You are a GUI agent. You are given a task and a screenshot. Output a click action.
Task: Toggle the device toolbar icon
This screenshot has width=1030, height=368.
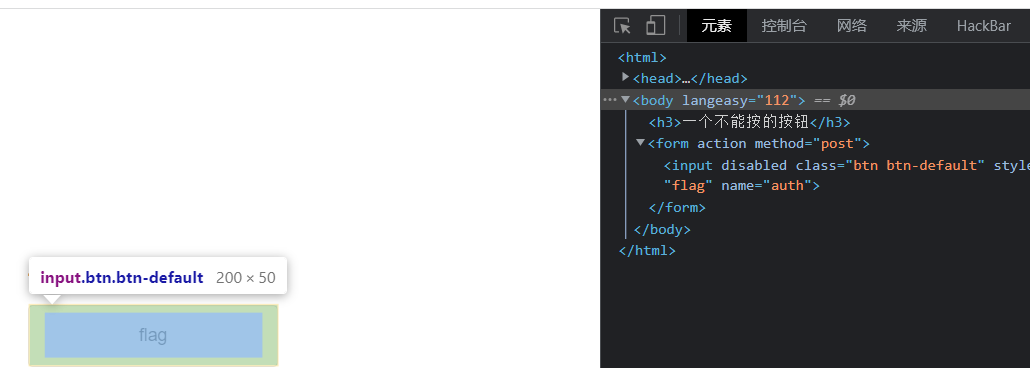click(x=656, y=26)
